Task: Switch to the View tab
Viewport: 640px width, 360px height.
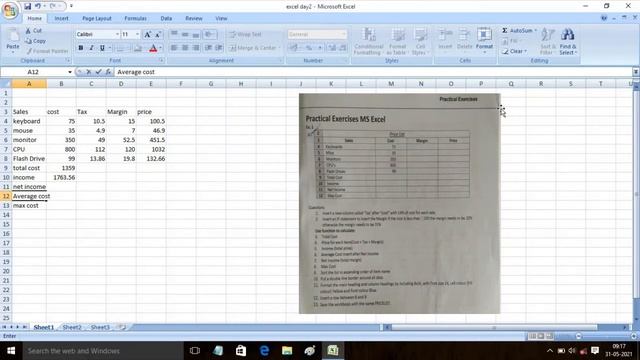Action: tap(221, 18)
